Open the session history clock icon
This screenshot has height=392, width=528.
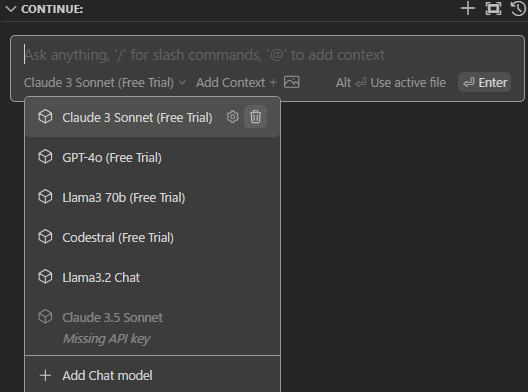tap(519, 8)
